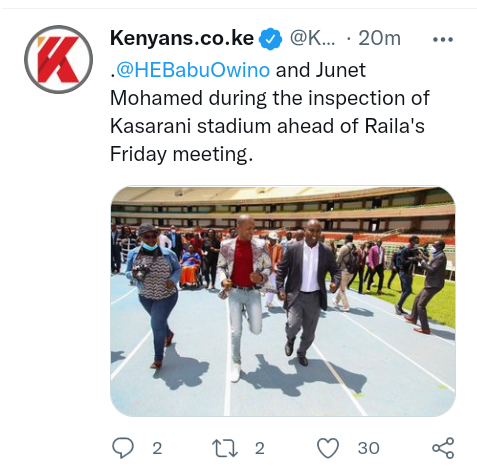This screenshot has height=470, width=477.
Task: Click the reply count of 2
Action: pos(157,448)
